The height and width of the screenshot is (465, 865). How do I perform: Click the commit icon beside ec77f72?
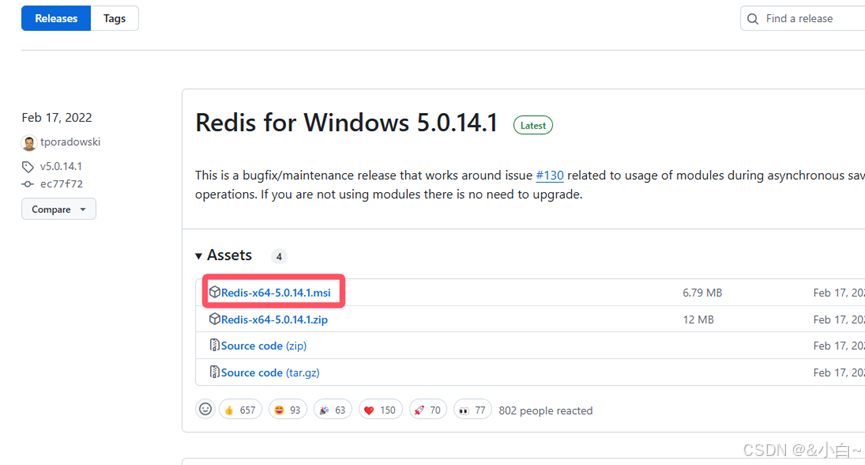[28, 184]
